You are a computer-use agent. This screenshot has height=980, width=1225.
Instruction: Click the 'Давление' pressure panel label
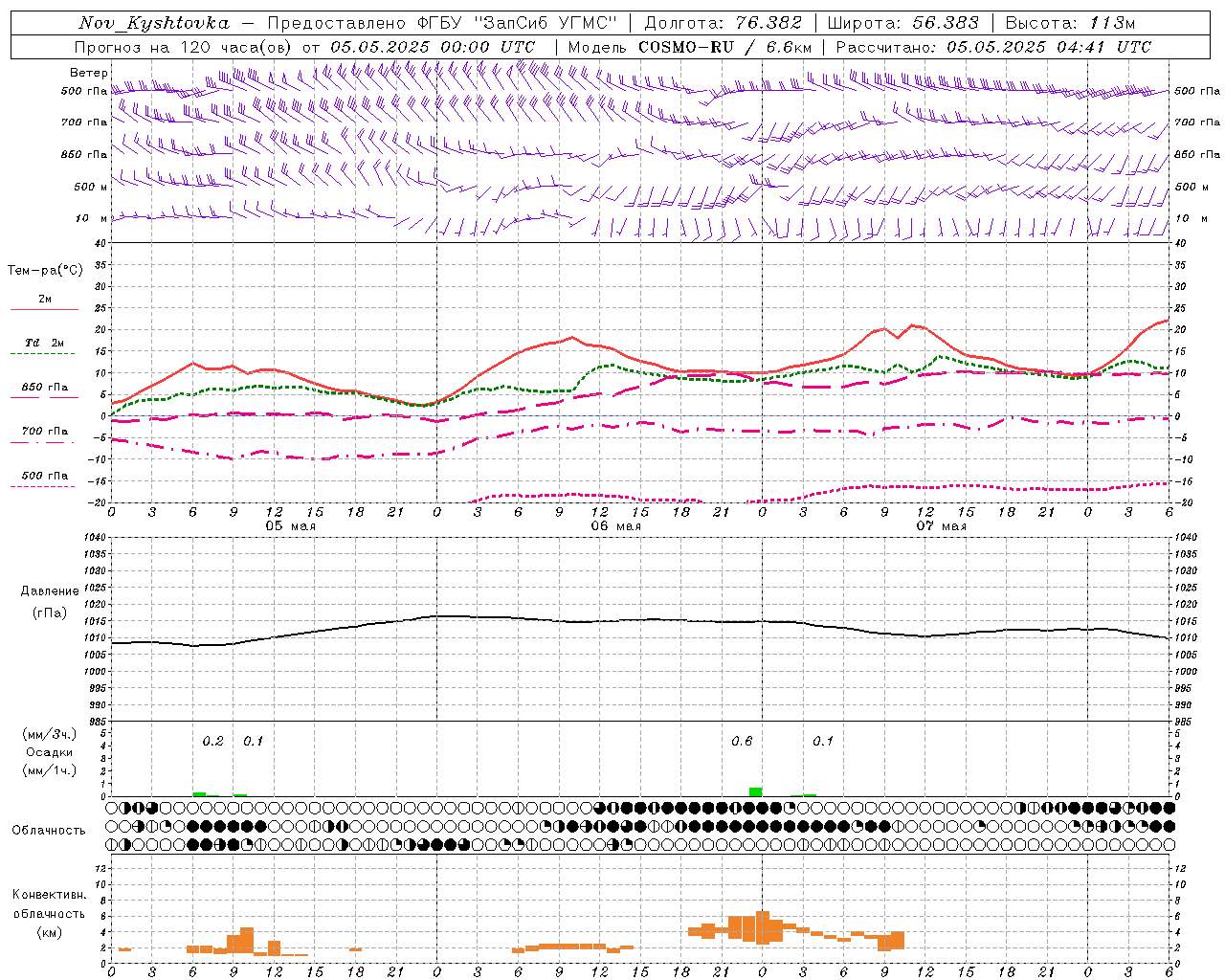point(50,591)
